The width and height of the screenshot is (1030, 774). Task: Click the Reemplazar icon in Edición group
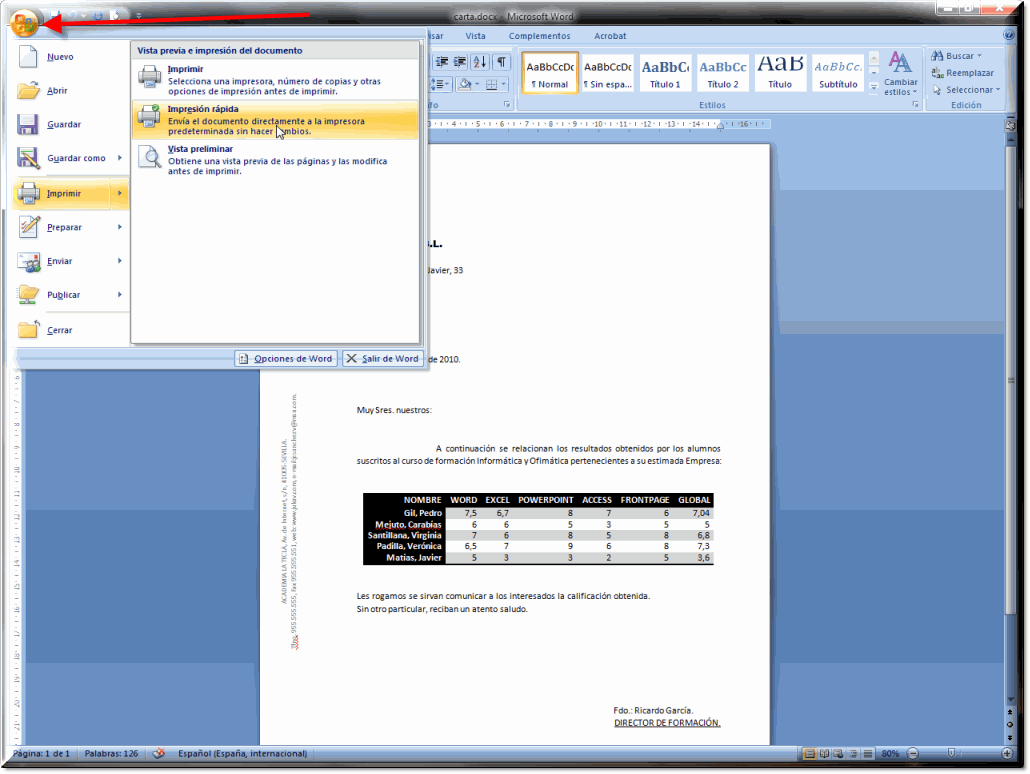point(937,73)
